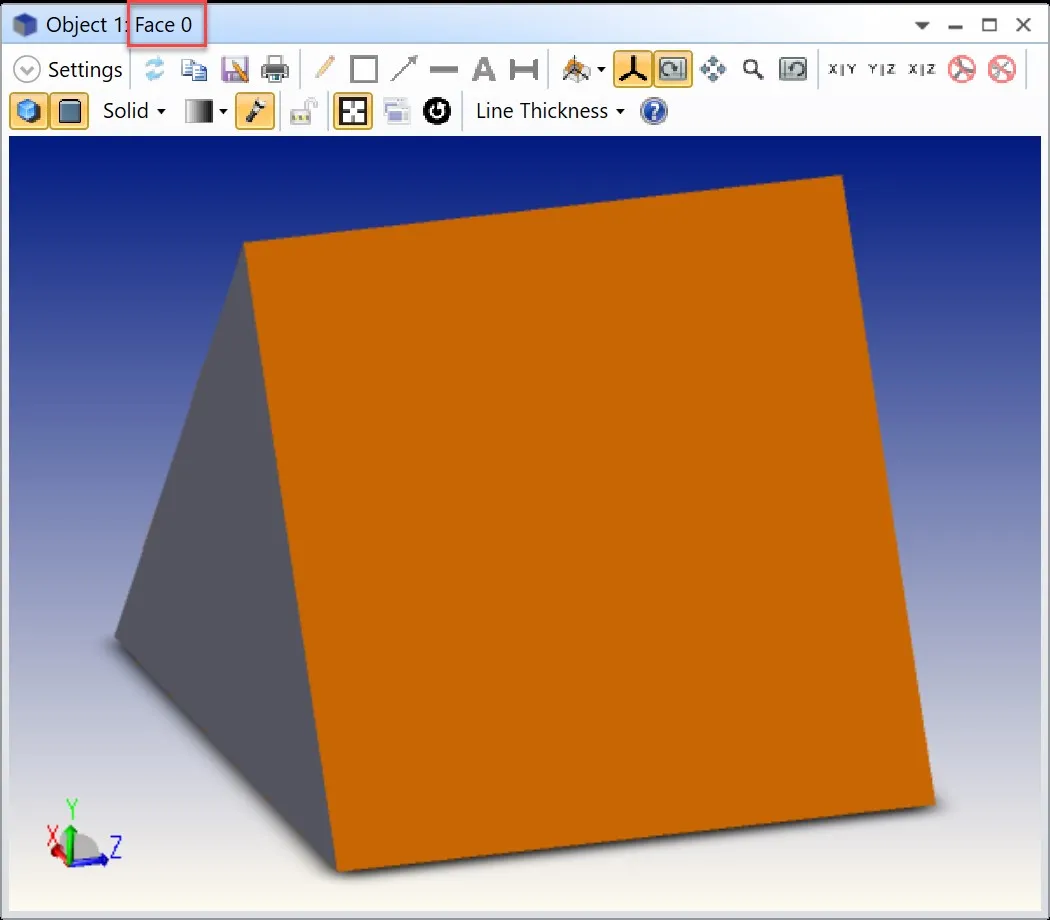1050x920 pixels.
Task: Click the magnifier zoom icon
Action: click(x=753, y=69)
